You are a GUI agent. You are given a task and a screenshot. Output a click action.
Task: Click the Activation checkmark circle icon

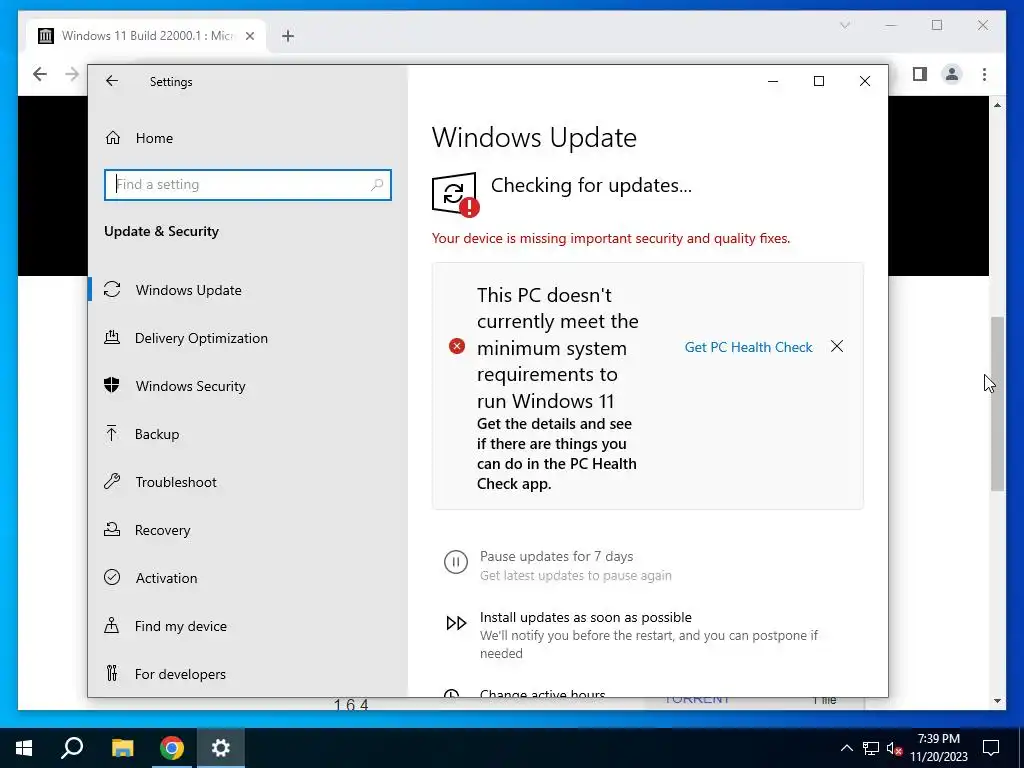tap(112, 577)
